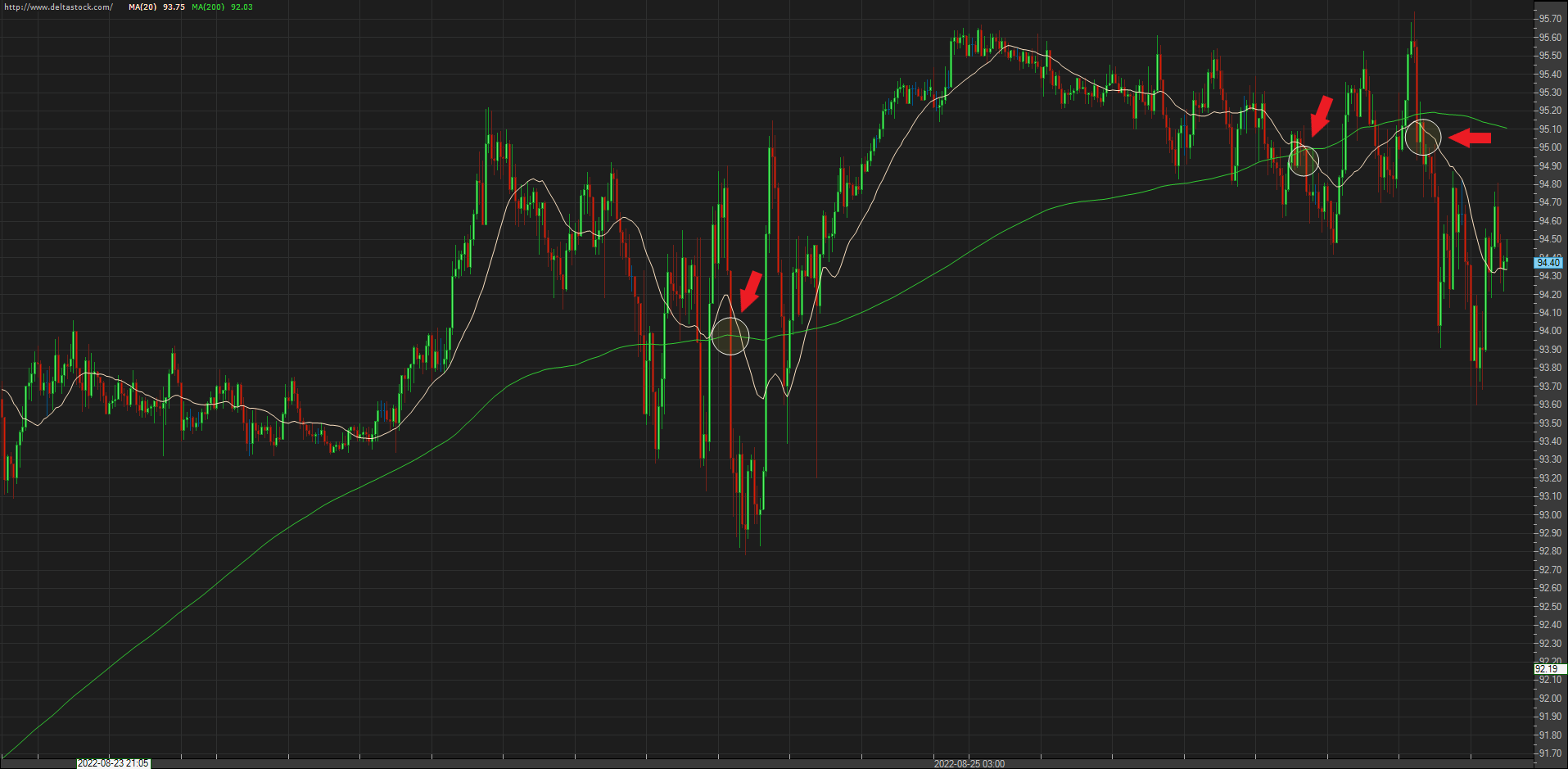
Task: Click the 95.70 price axis label
Action: tap(1549, 19)
